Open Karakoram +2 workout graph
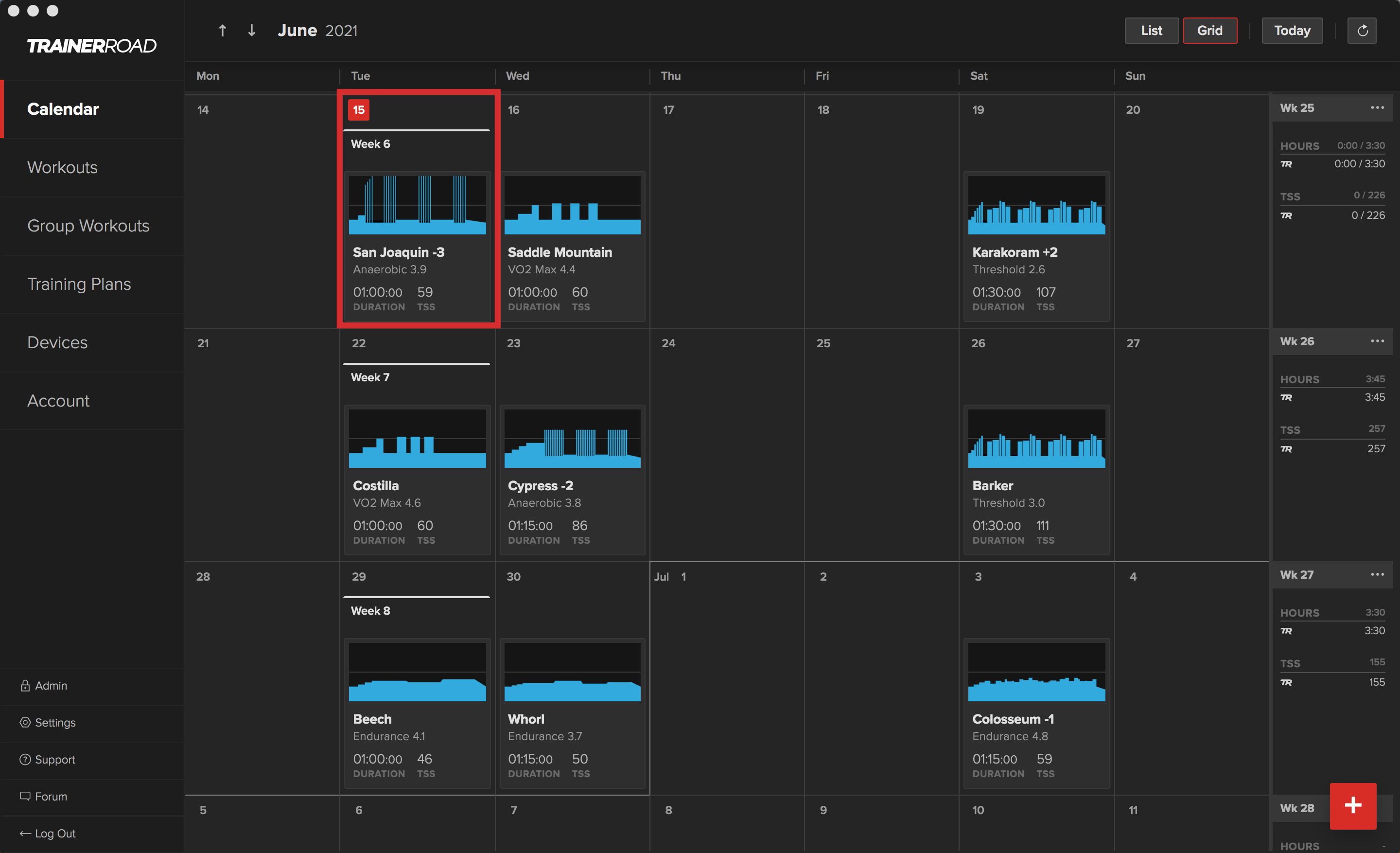This screenshot has height=853, width=1400. pos(1036,205)
